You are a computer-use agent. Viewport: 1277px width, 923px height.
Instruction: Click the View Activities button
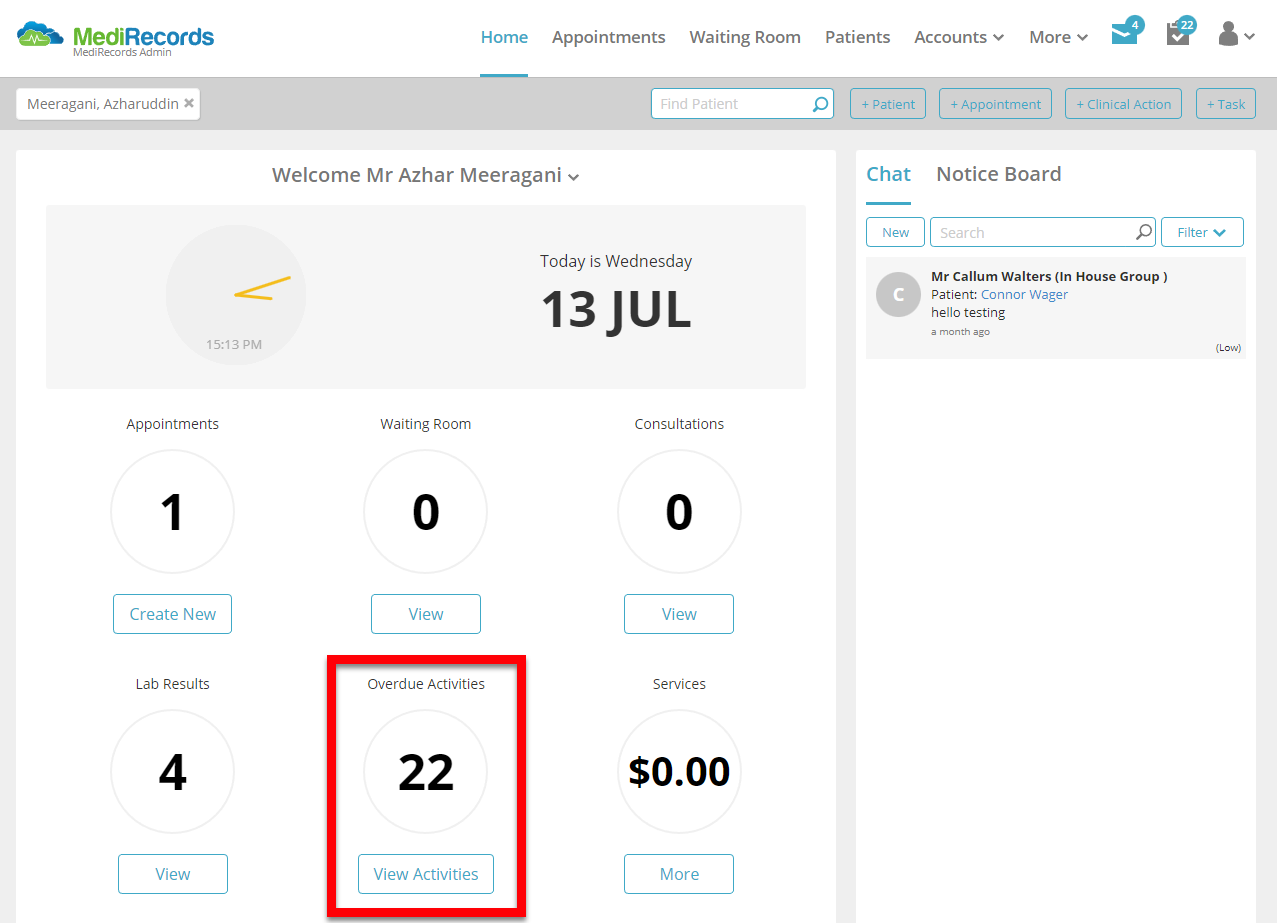[426, 874]
